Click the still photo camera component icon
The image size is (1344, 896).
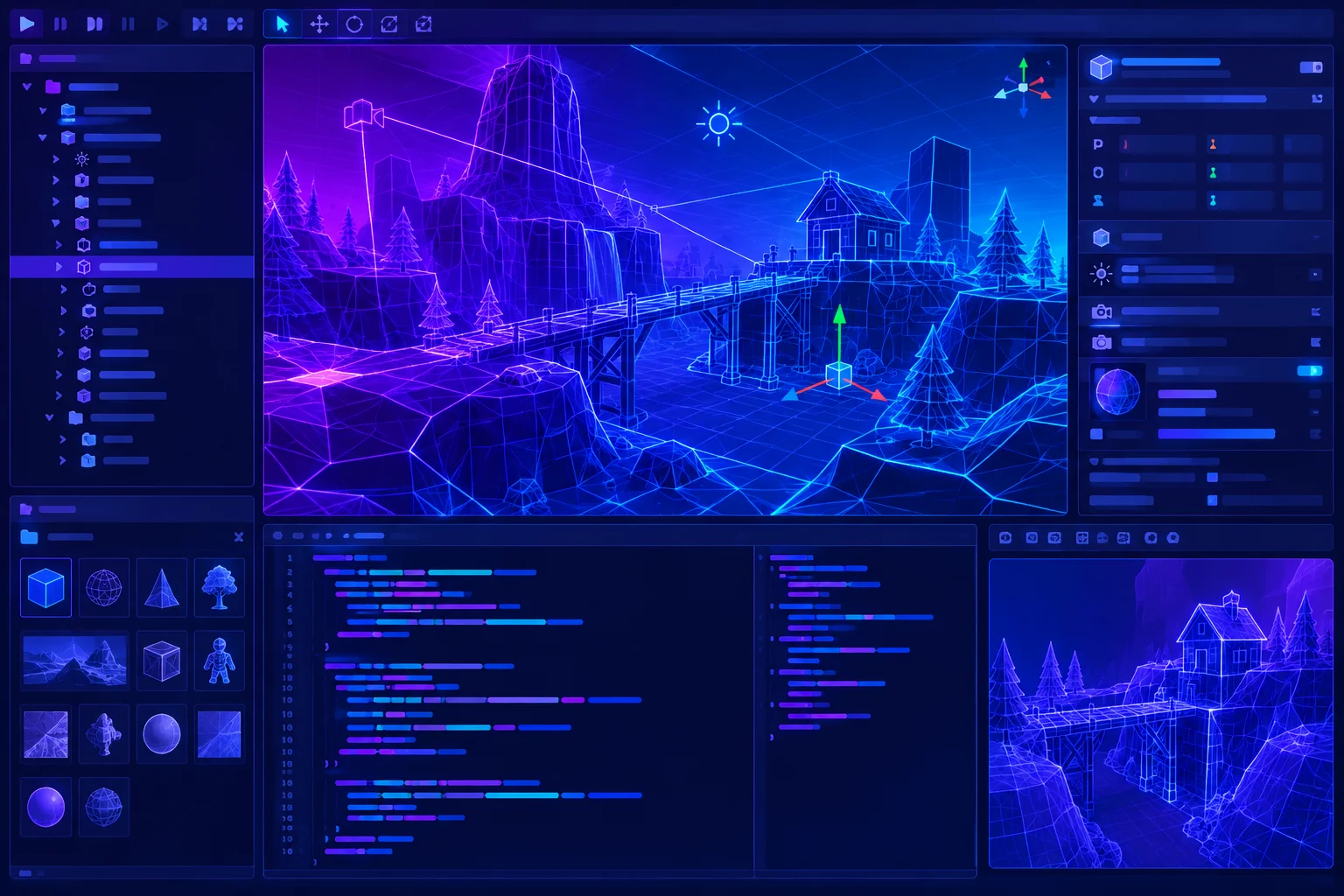1102,342
